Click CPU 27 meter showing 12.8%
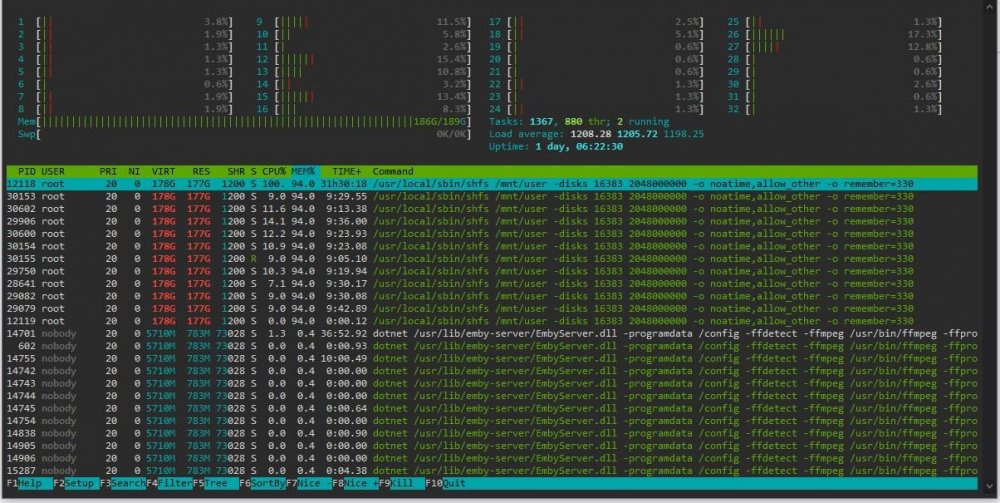Image resolution: width=1000 pixels, height=503 pixels. coord(835,47)
